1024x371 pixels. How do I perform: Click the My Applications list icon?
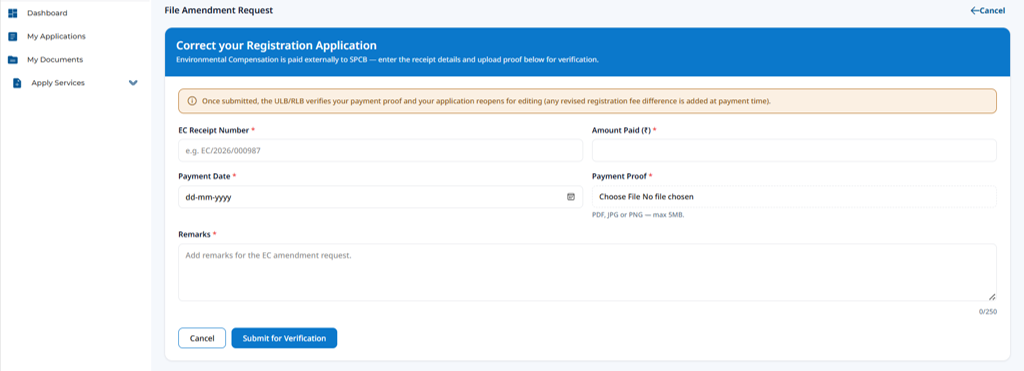(12, 37)
